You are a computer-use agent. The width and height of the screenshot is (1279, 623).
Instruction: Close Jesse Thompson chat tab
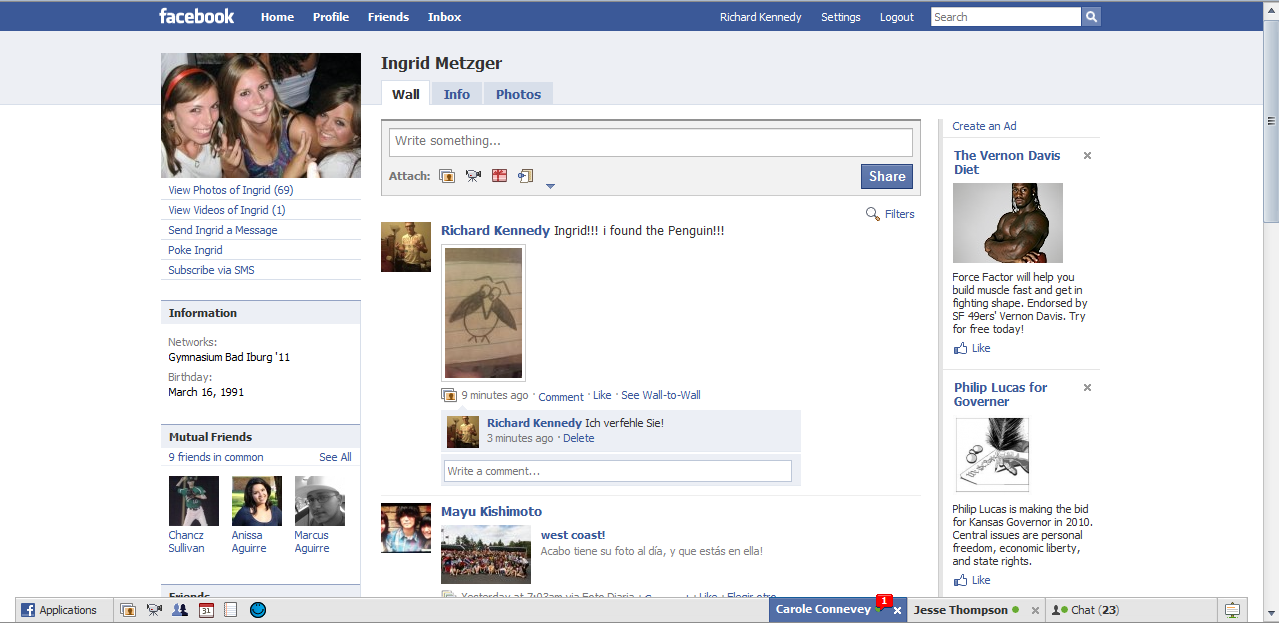[x=1035, y=610]
